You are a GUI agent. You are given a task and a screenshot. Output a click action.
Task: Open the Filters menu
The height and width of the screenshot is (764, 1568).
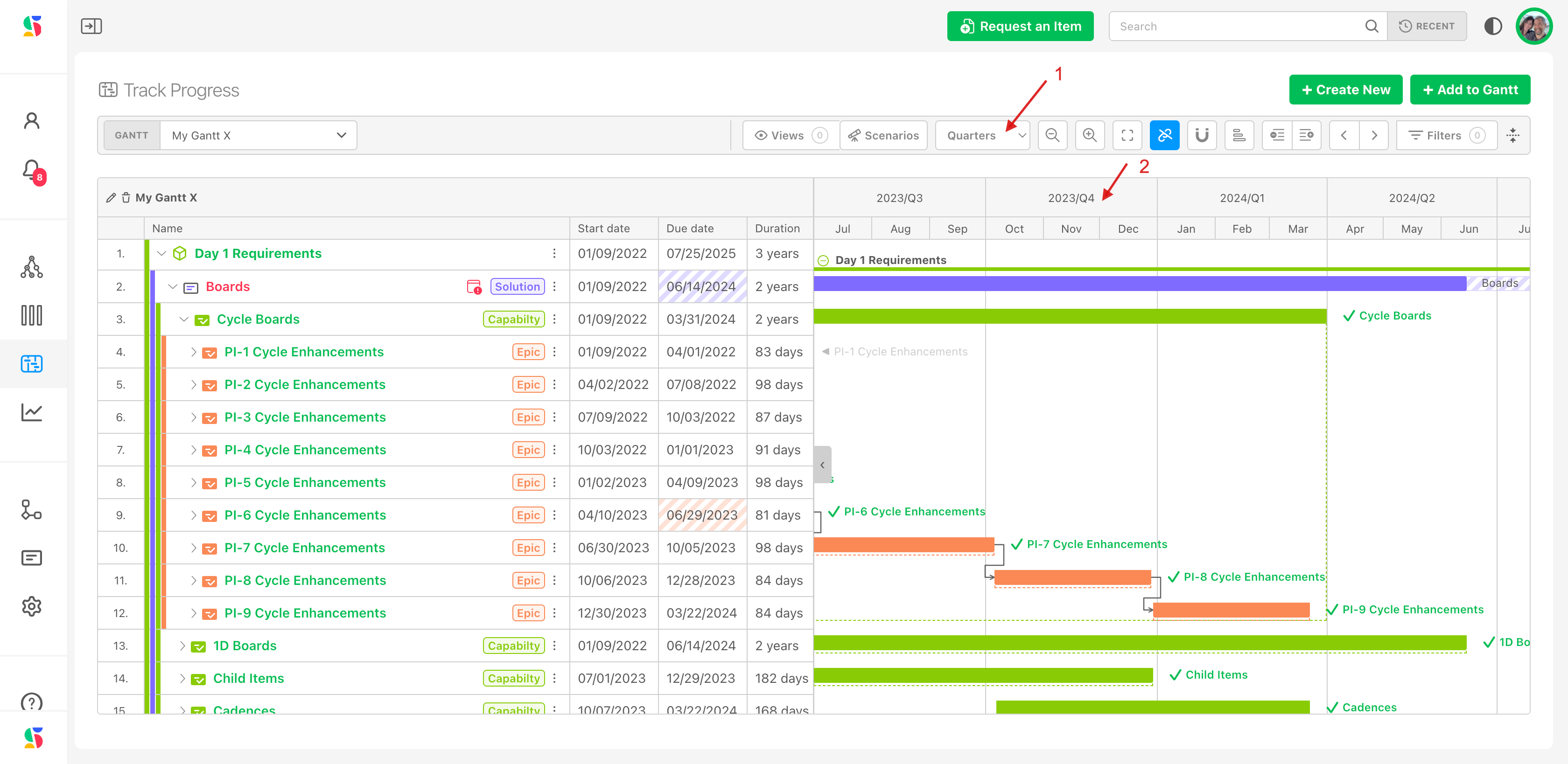(x=1446, y=135)
